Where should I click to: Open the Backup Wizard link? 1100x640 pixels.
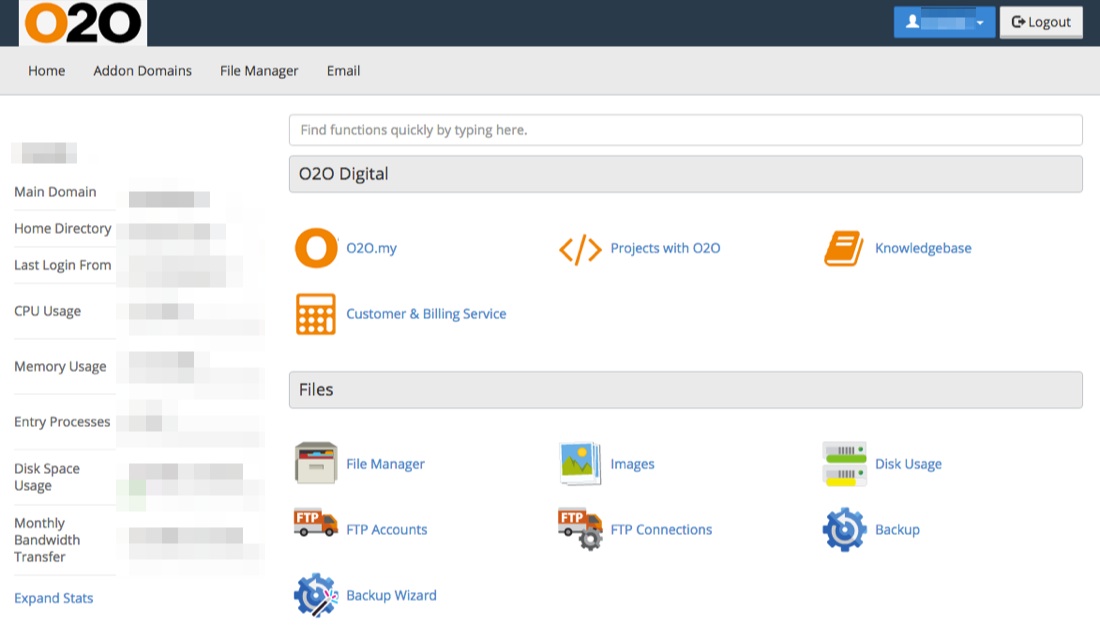point(391,596)
